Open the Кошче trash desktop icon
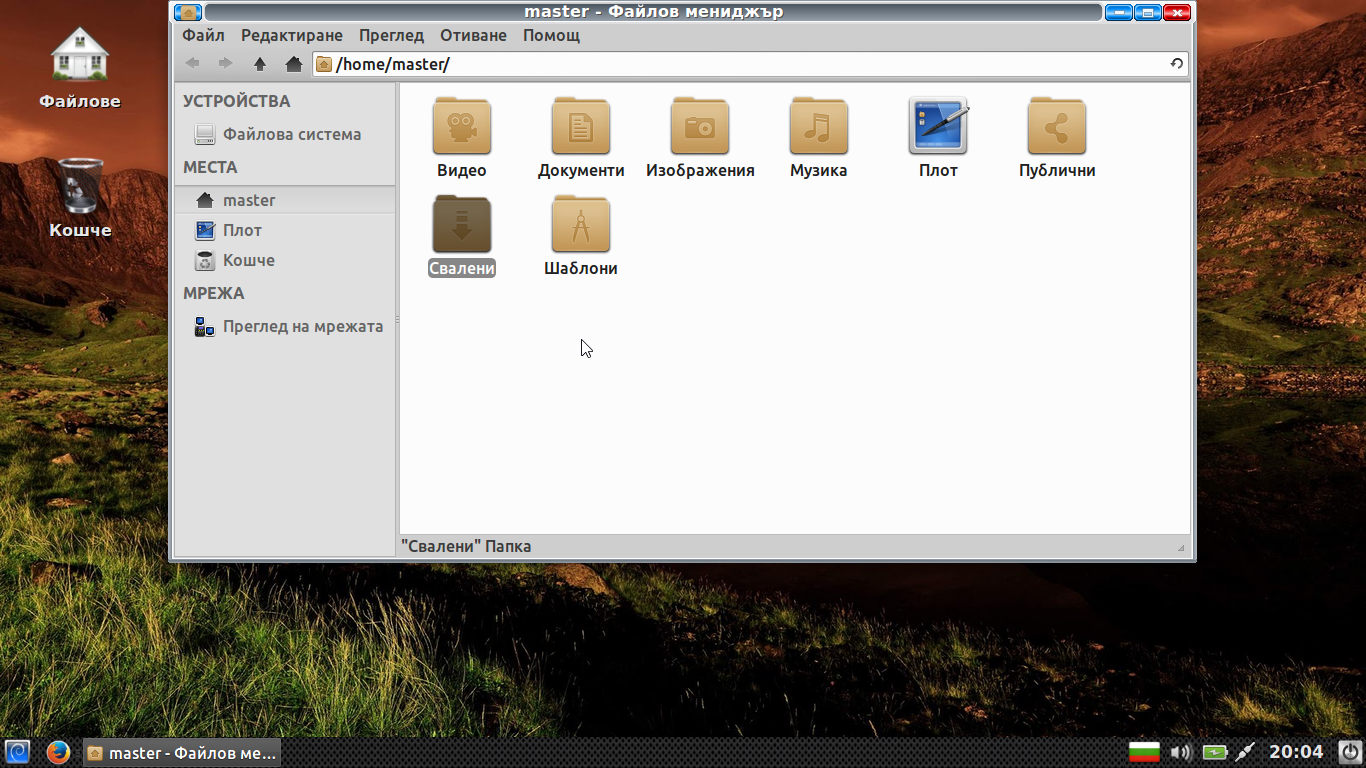The image size is (1366, 768). pos(80,198)
